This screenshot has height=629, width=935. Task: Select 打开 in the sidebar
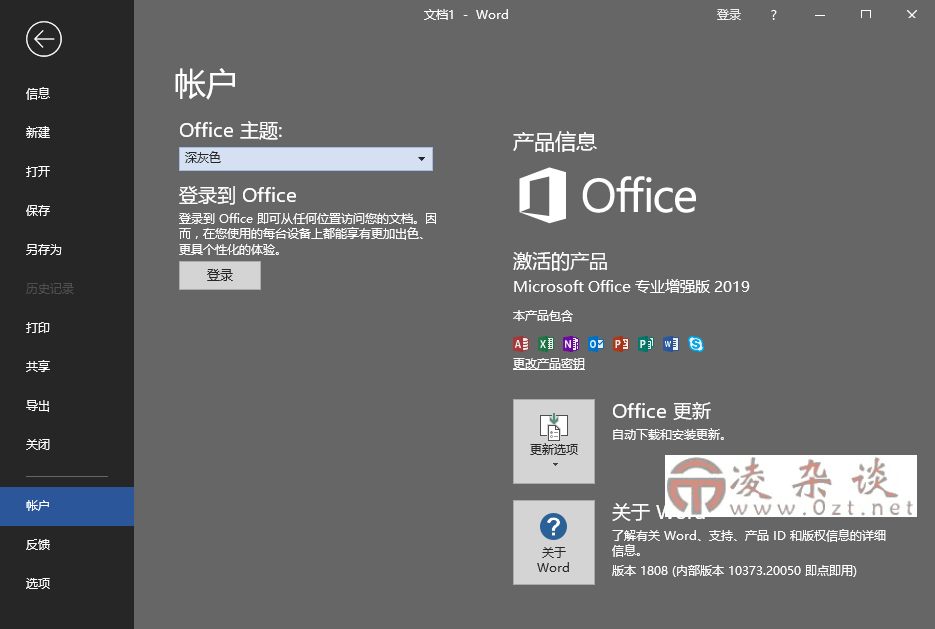tap(67, 172)
